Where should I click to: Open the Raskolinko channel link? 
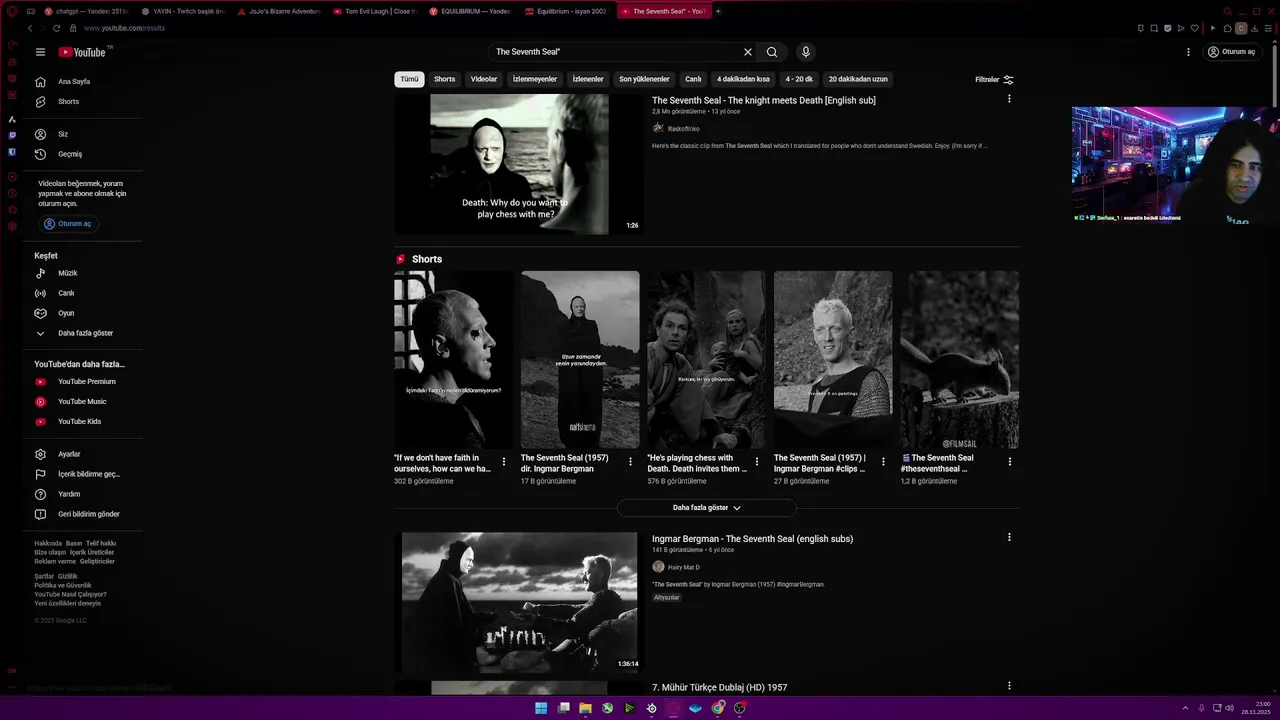(684, 129)
